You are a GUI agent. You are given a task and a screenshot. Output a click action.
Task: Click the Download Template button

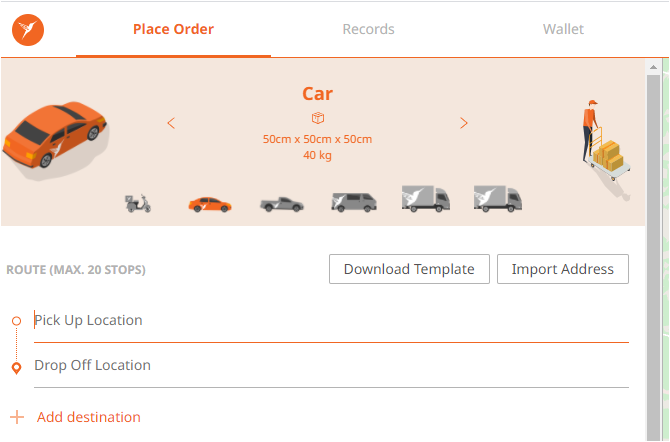pyautogui.click(x=409, y=269)
